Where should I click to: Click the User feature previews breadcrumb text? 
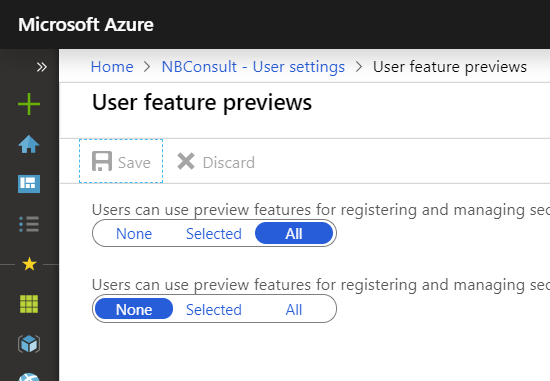click(450, 67)
